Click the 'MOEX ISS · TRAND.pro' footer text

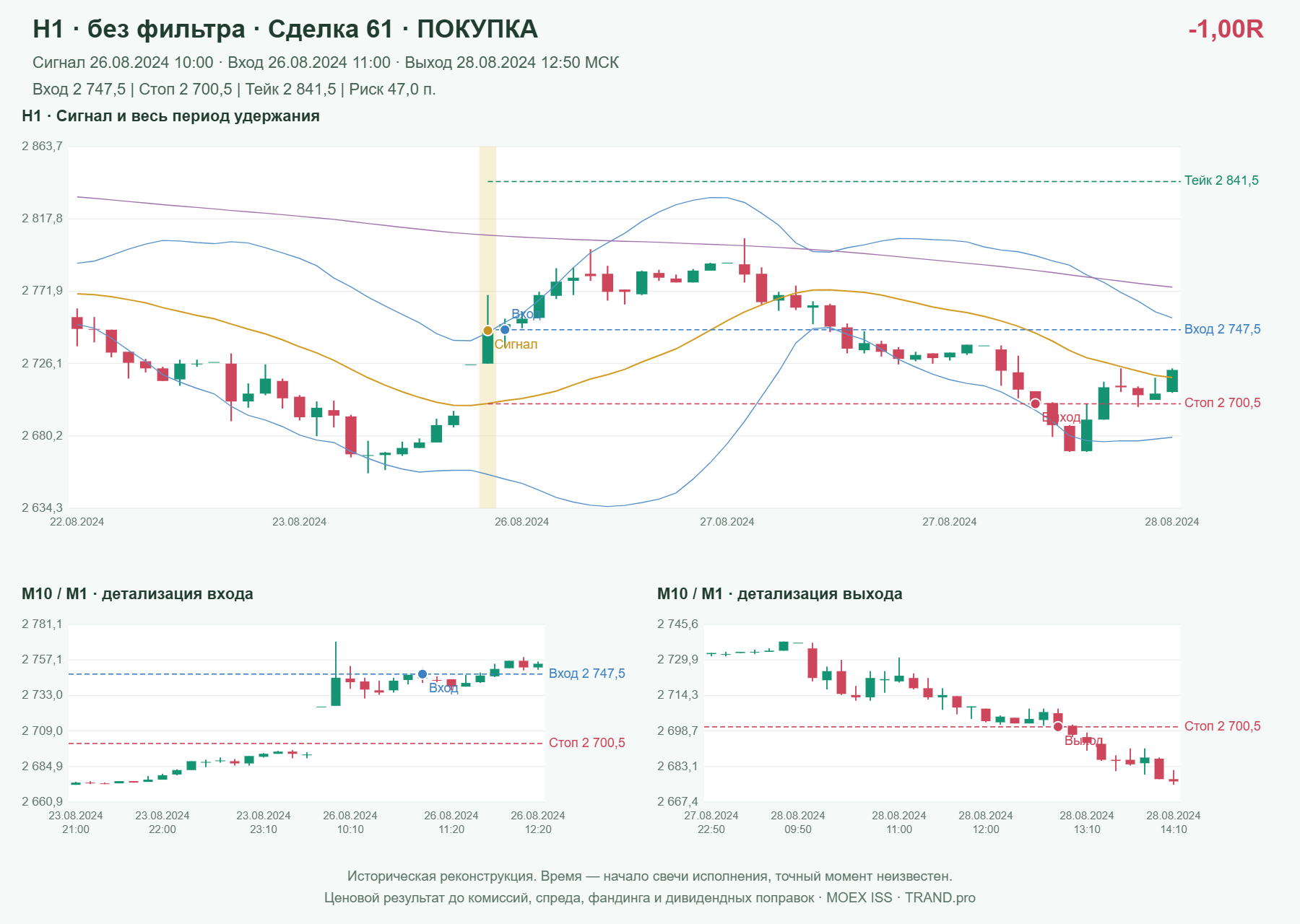pos(901,898)
